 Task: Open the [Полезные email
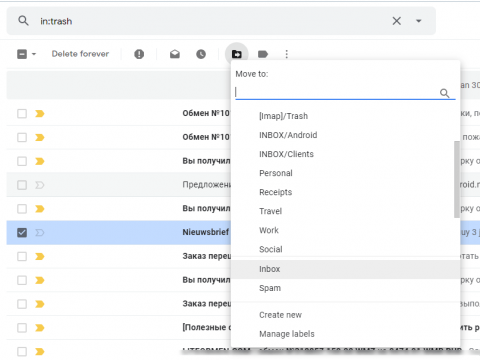(x=206, y=328)
